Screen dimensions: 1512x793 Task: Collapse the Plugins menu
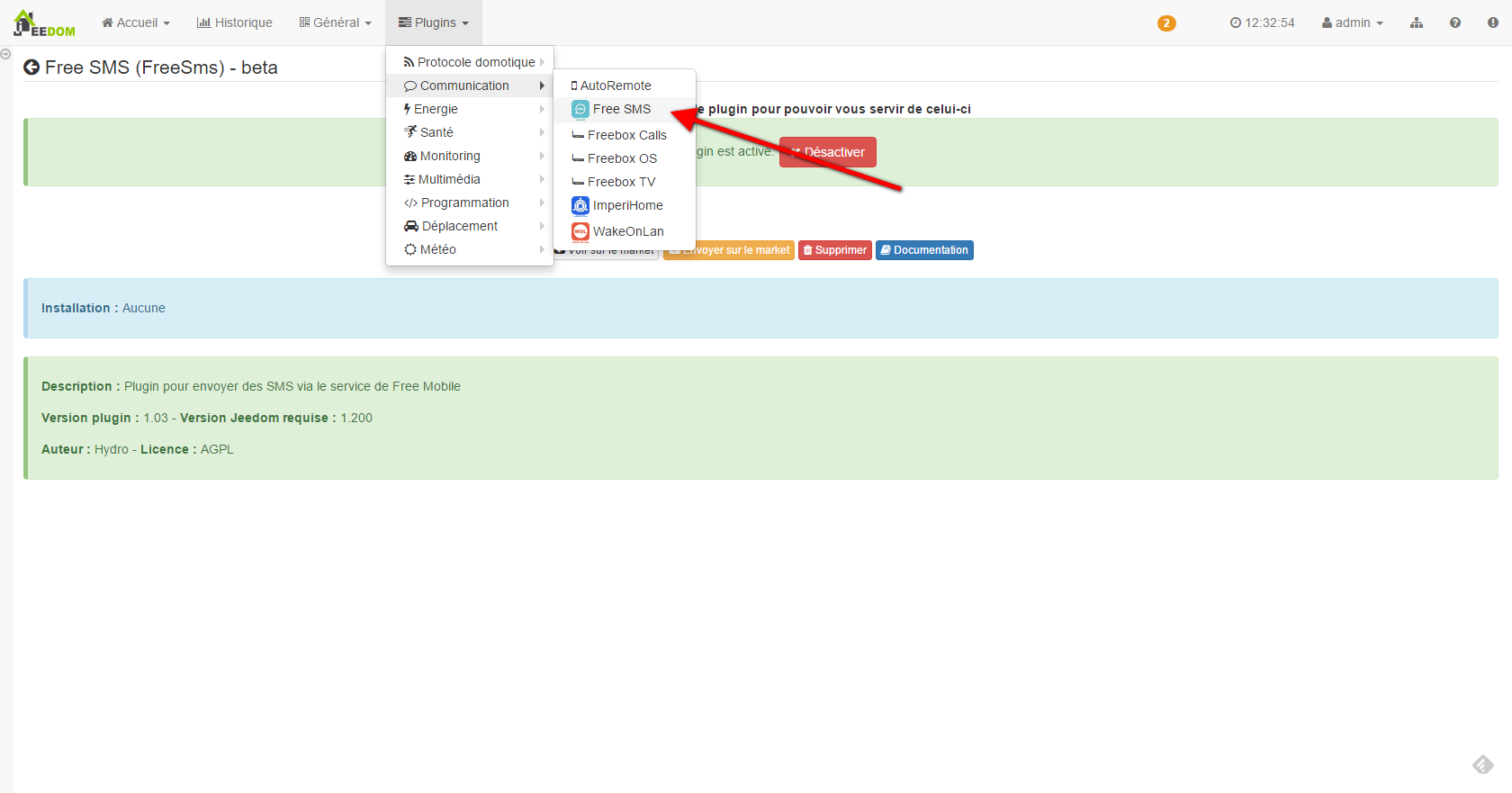(434, 23)
